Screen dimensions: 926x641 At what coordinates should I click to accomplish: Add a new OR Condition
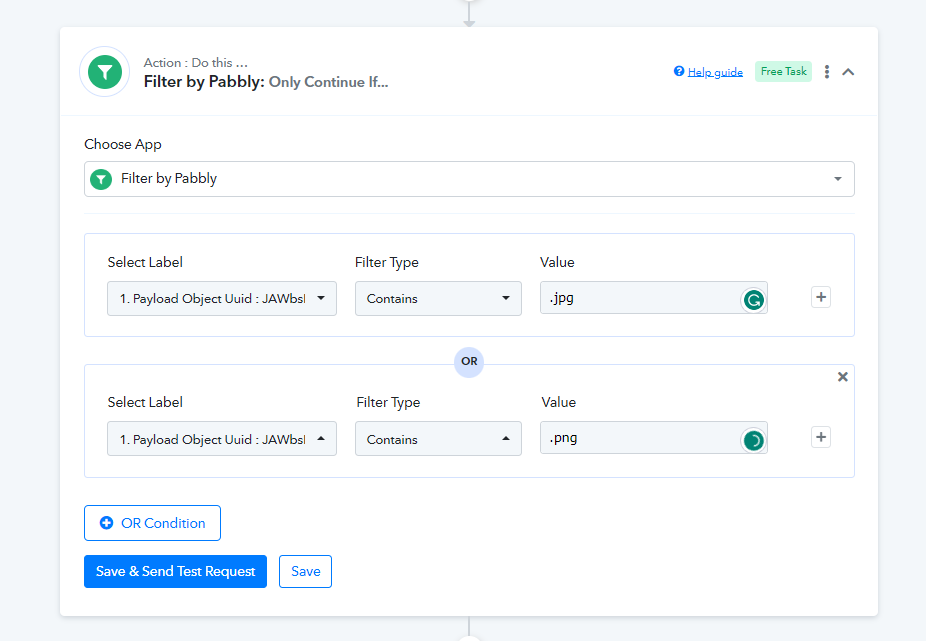point(152,523)
